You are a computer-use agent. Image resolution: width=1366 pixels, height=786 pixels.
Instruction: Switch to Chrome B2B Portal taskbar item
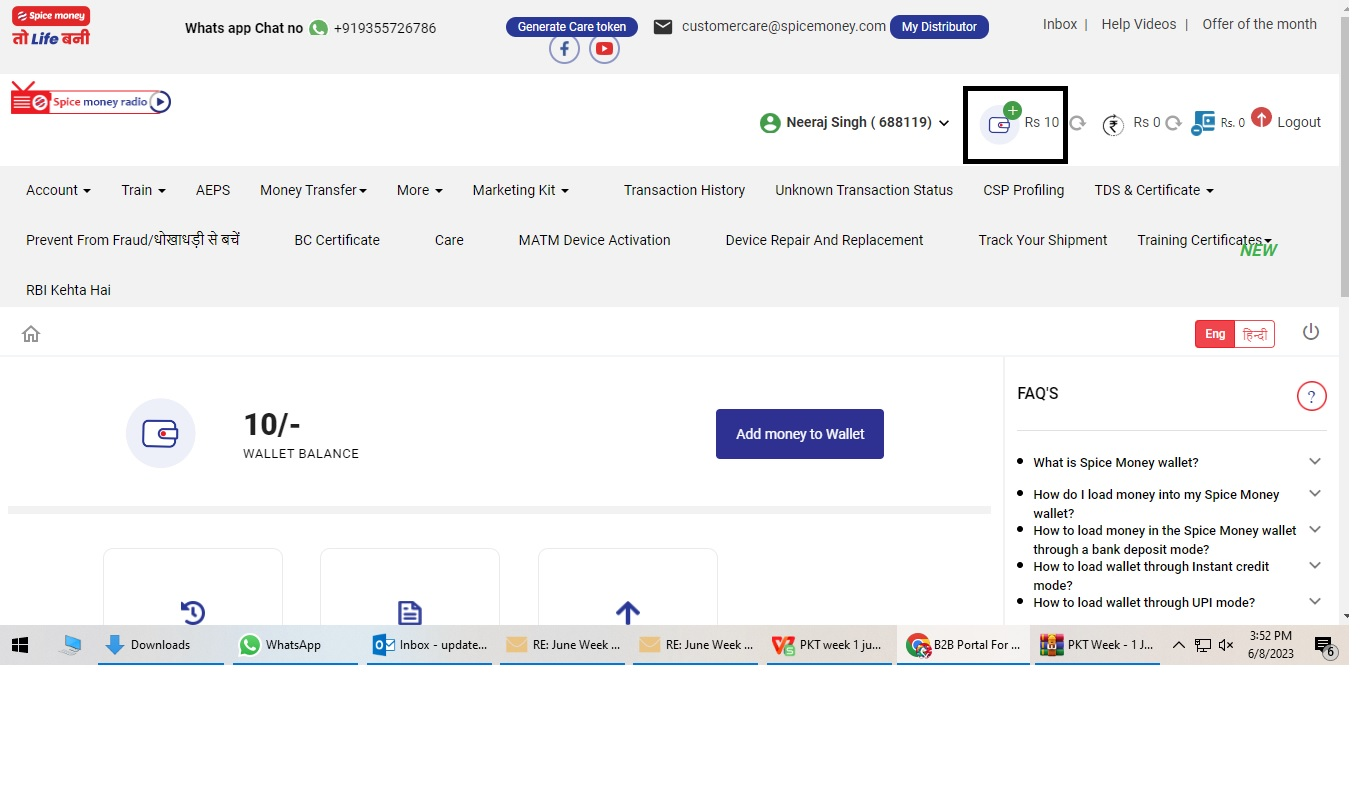pyautogui.click(x=964, y=645)
